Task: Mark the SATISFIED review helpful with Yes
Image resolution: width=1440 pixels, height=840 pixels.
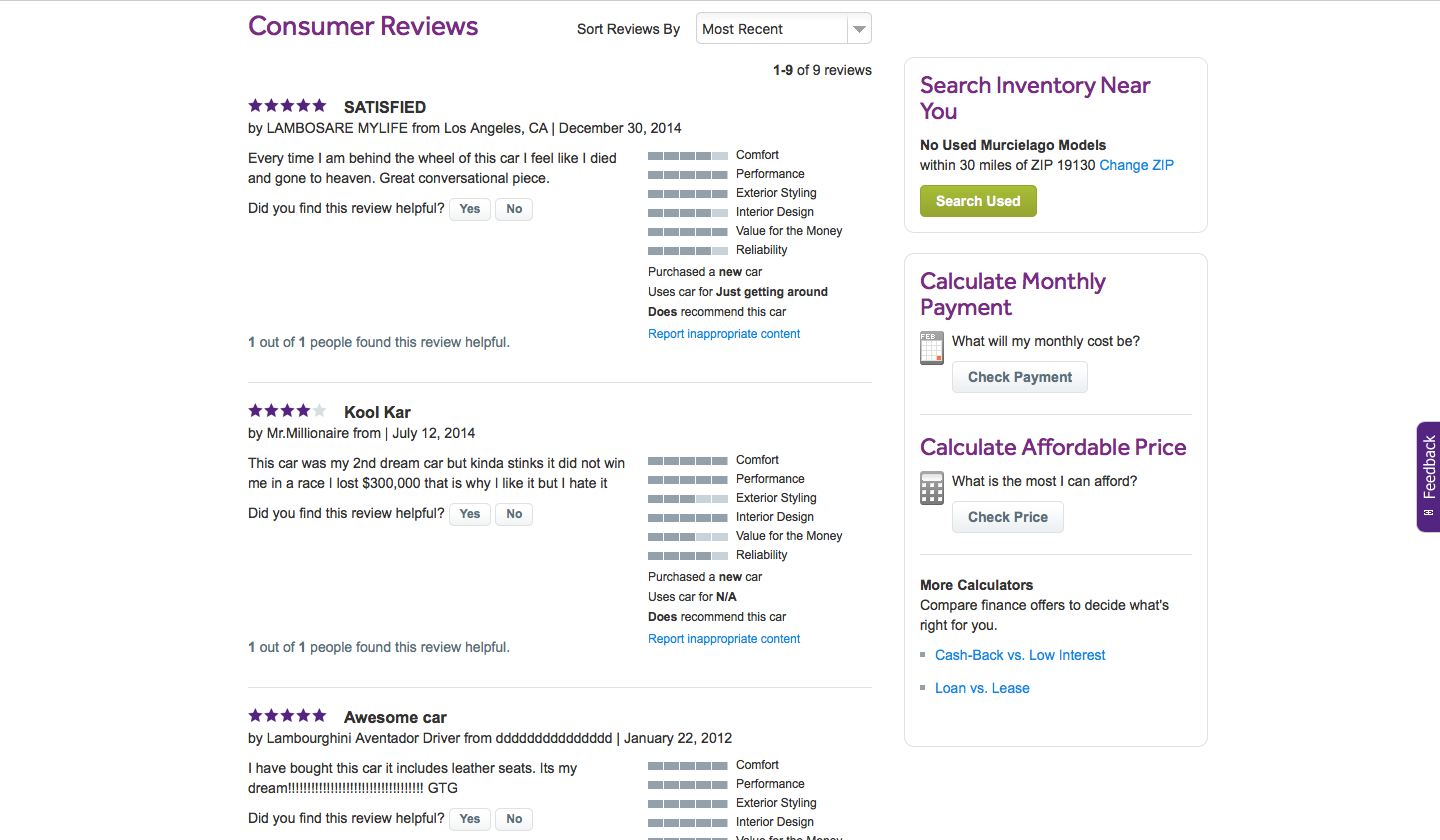Action: [470, 209]
